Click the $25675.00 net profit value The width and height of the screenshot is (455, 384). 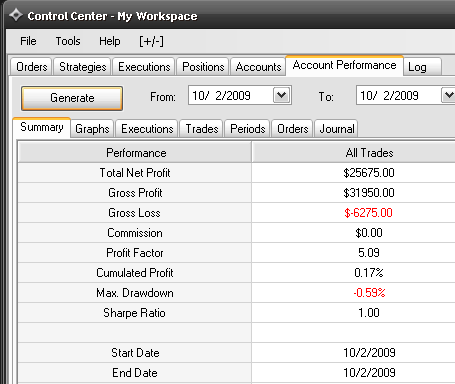[369, 173]
